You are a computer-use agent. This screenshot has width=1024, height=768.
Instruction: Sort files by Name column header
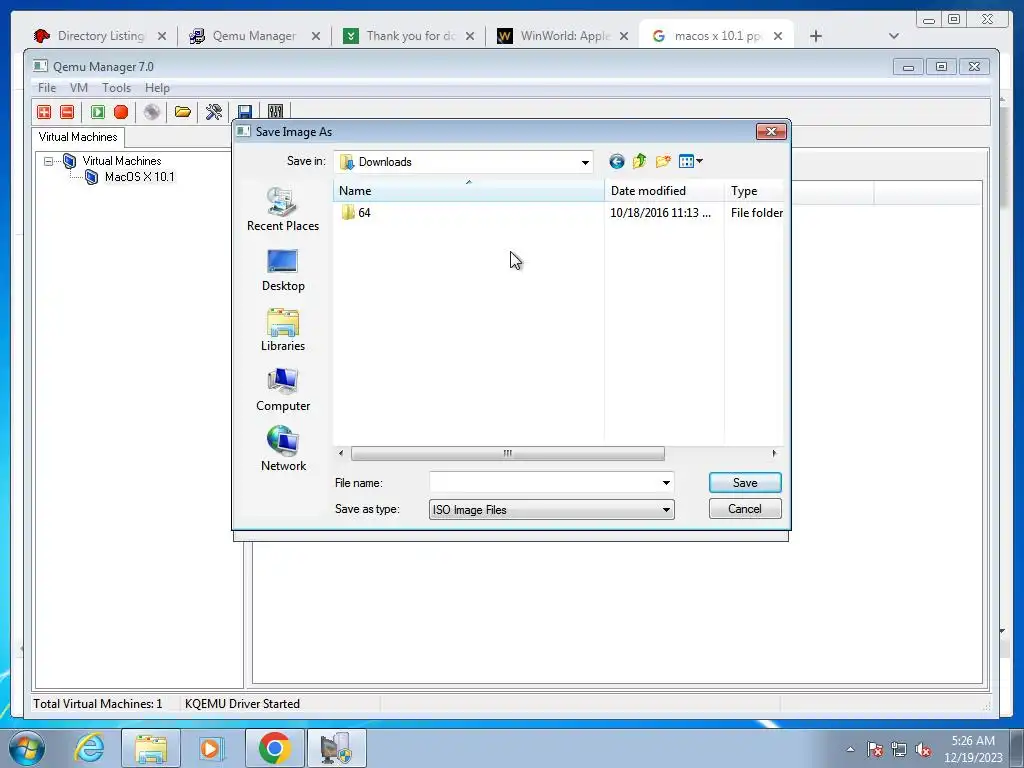[468, 191]
